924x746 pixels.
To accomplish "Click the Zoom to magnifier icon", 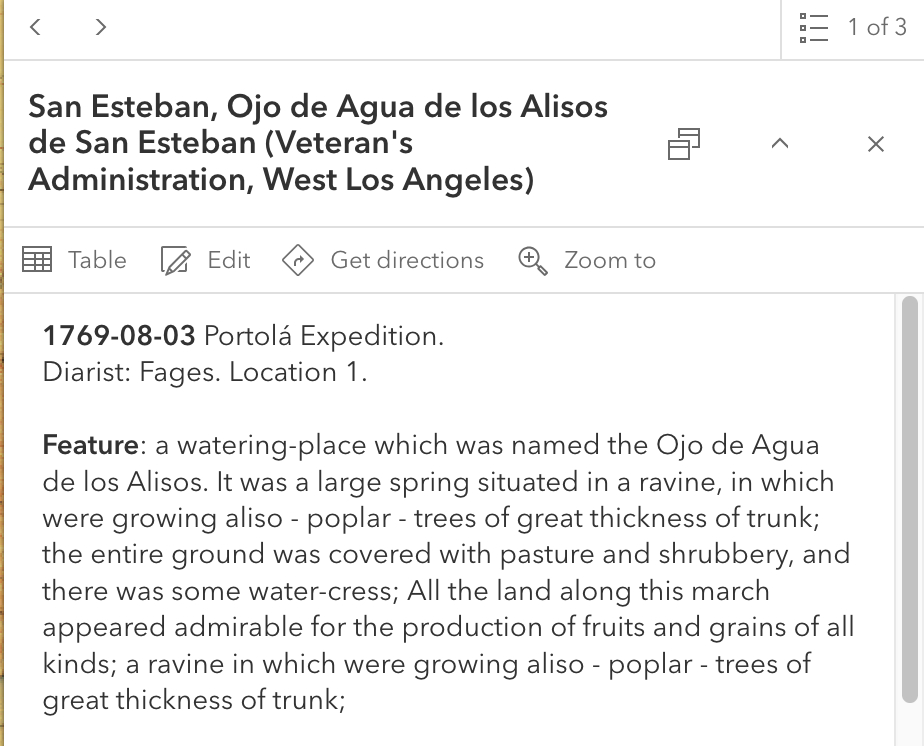I will pyautogui.click(x=533, y=261).
